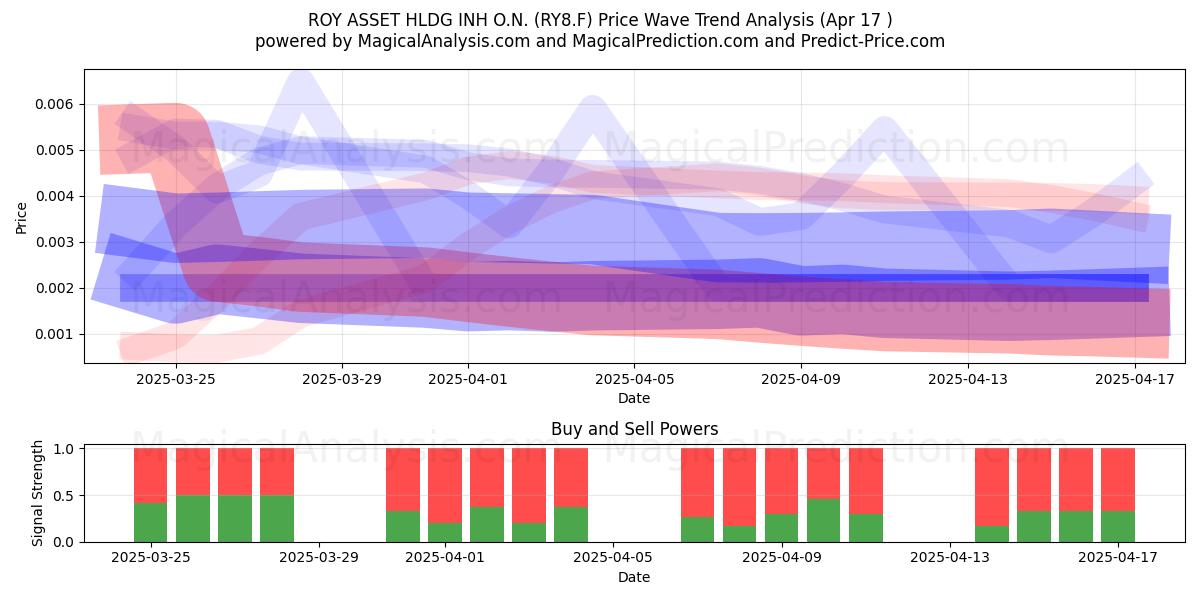Viewport: 1200px width, 600px height.
Task: Click 2025-04-13 tick on the price chart axis
Action: point(968,379)
